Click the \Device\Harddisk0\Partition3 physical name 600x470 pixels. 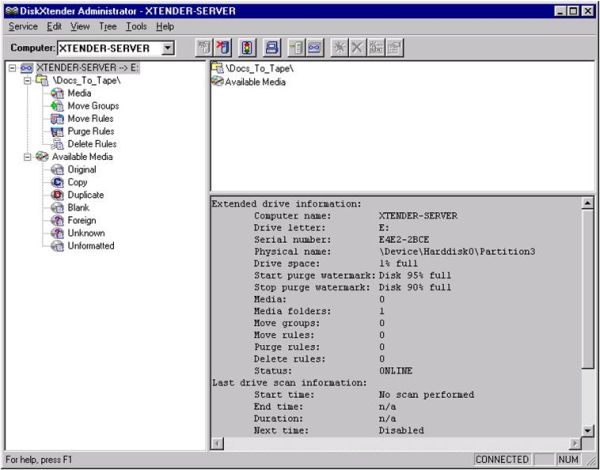tap(457, 251)
